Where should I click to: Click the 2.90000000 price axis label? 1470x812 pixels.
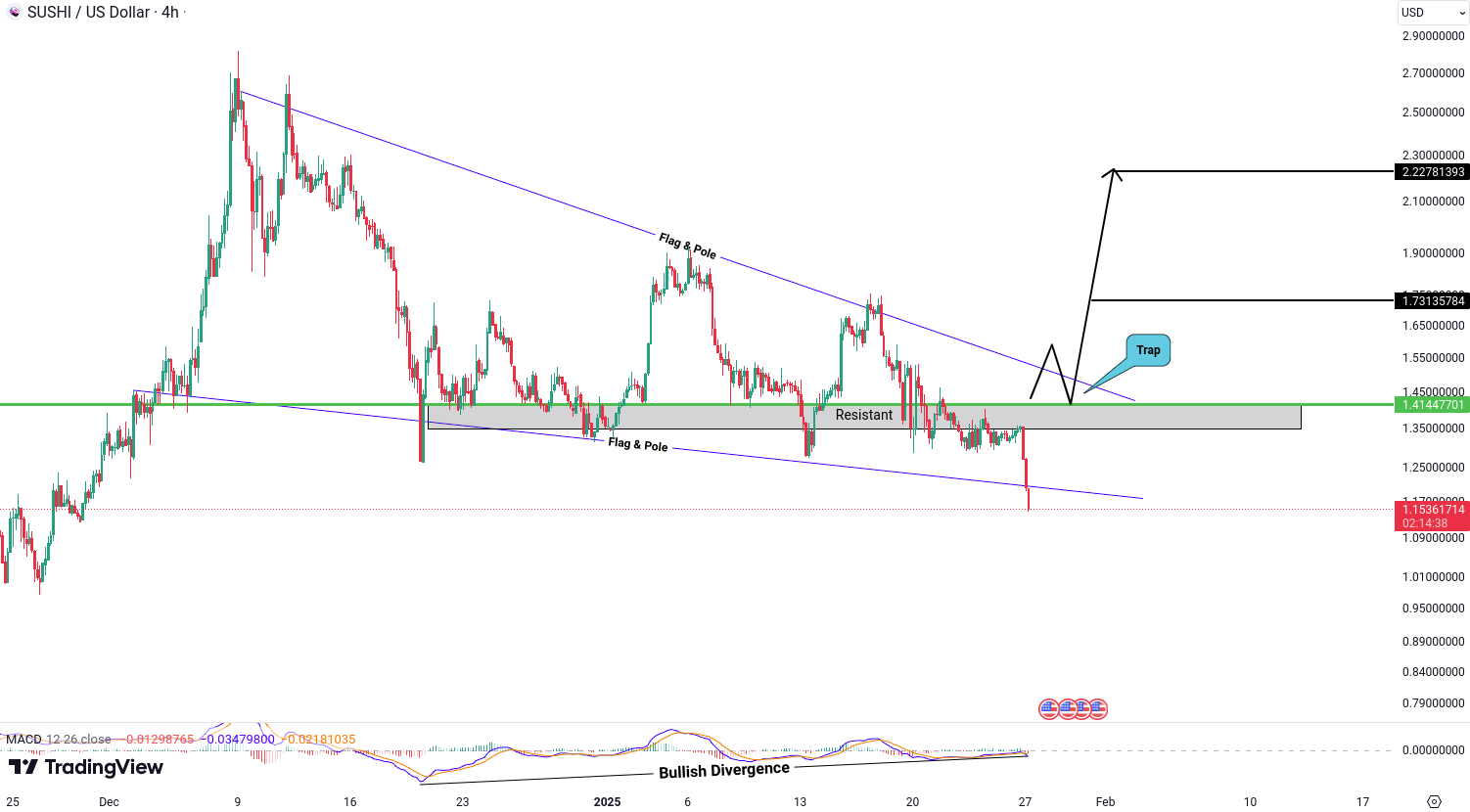(1433, 36)
